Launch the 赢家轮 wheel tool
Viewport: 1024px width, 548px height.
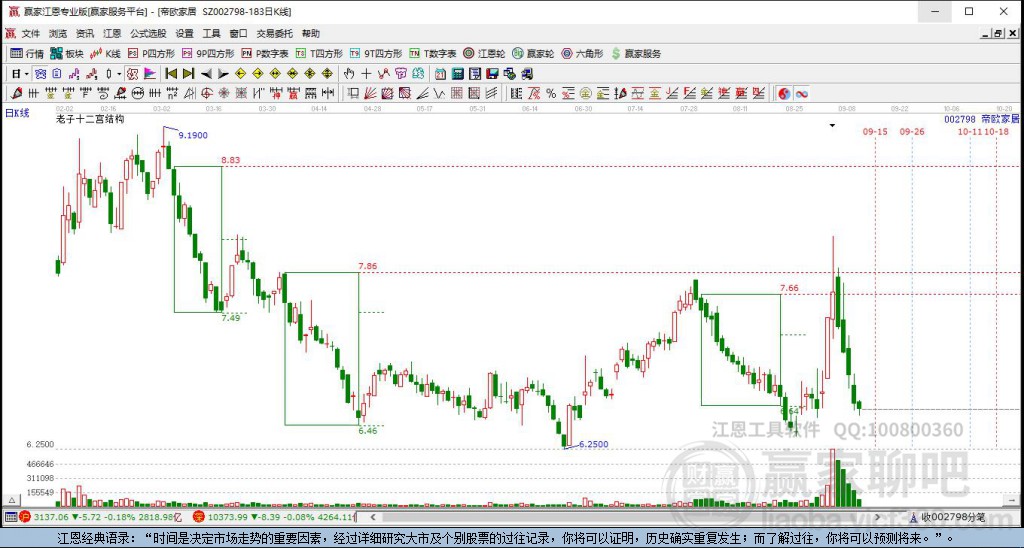533,54
